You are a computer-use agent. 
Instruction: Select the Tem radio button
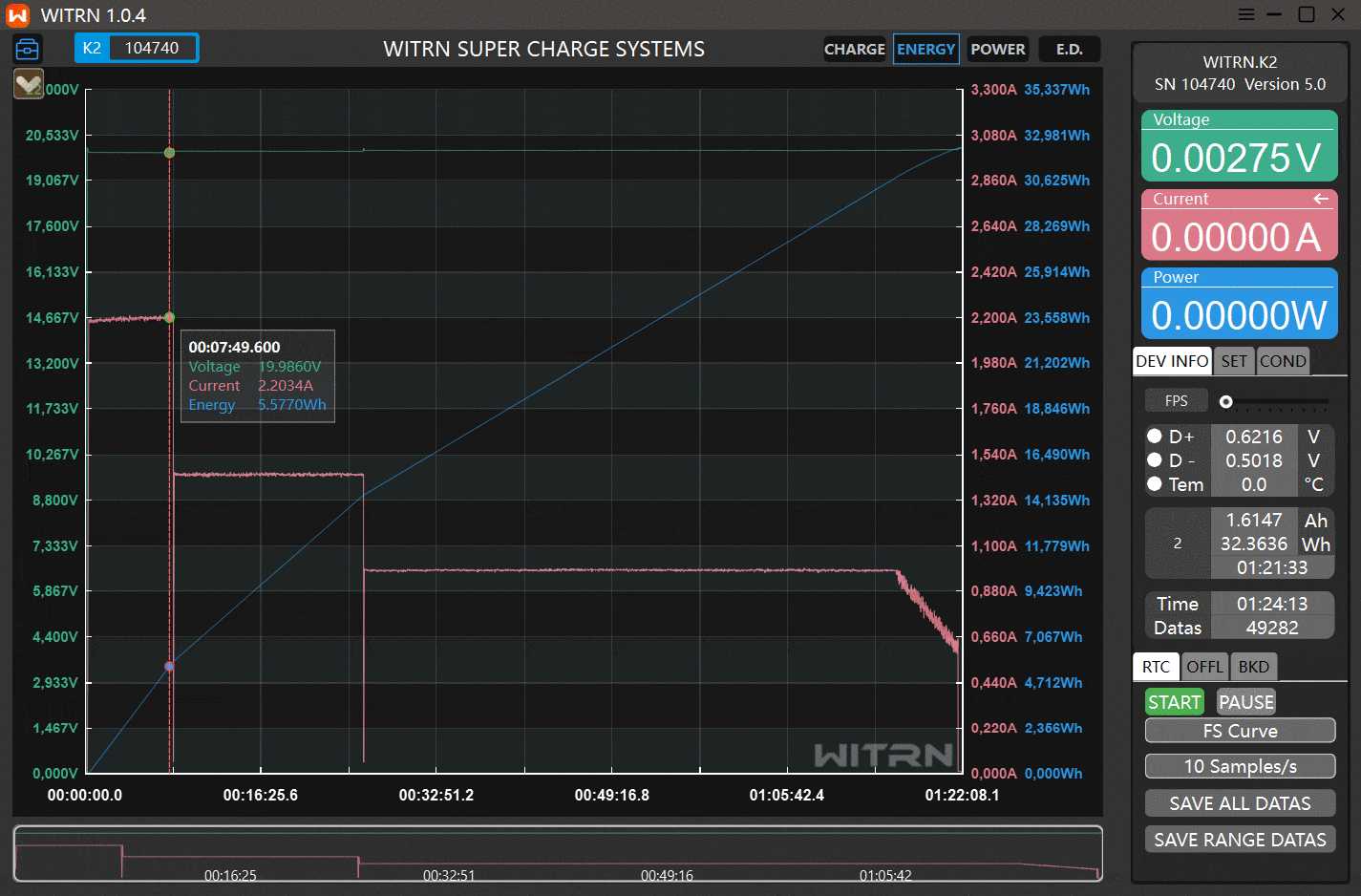1155,484
